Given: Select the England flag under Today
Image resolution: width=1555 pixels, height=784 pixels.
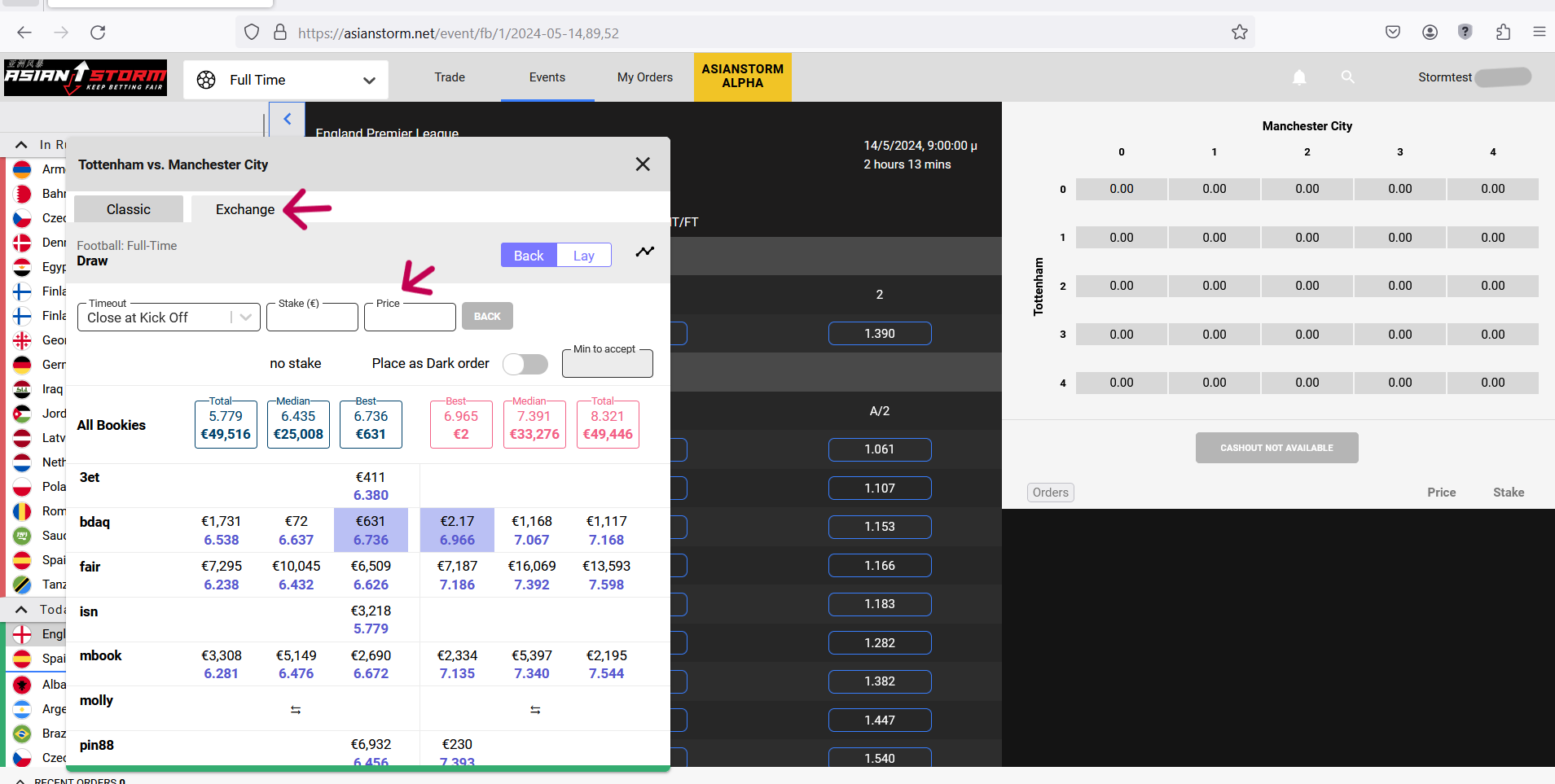Looking at the screenshot, I should (22, 634).
